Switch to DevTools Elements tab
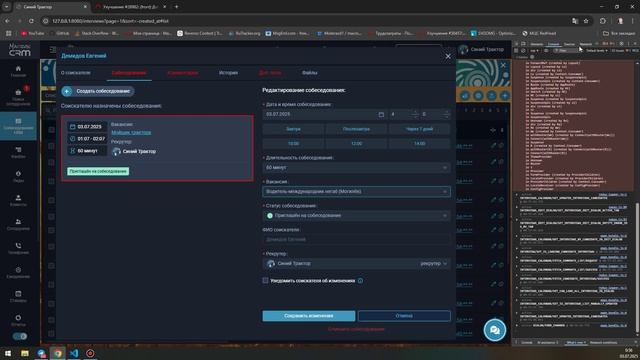640x360 pixels. (x=537, y=44)
